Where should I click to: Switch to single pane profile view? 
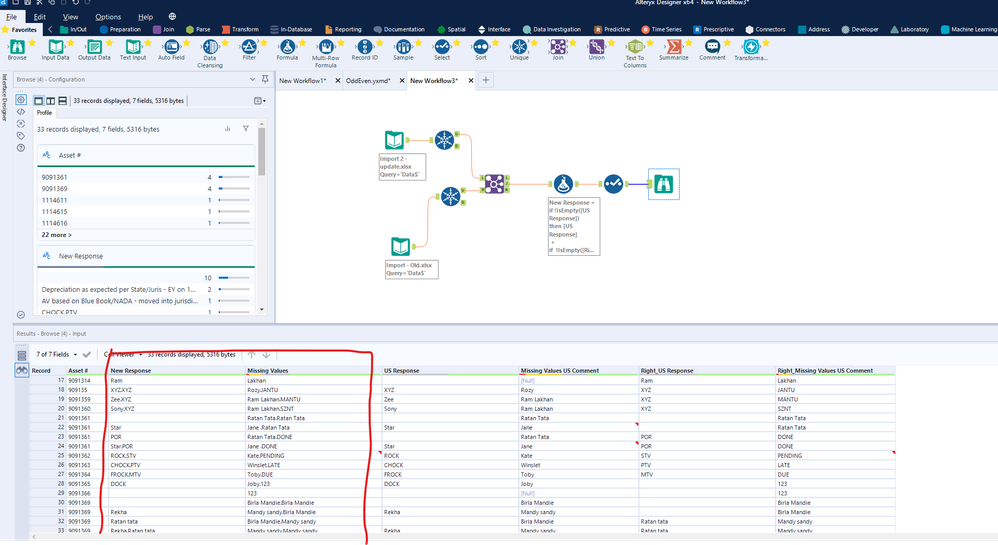point(39,101)
